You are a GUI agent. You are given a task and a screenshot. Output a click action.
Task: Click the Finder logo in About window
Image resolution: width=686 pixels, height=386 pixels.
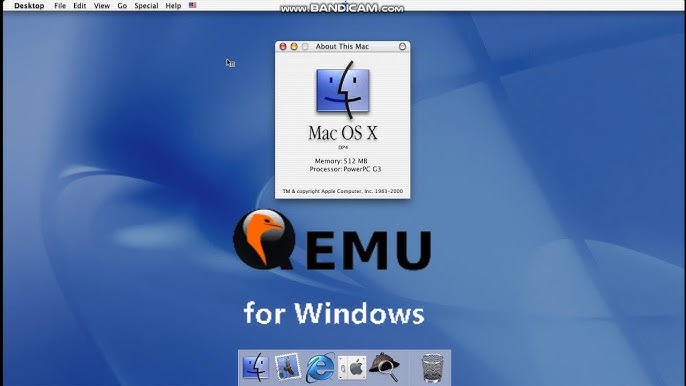[343, 90]
